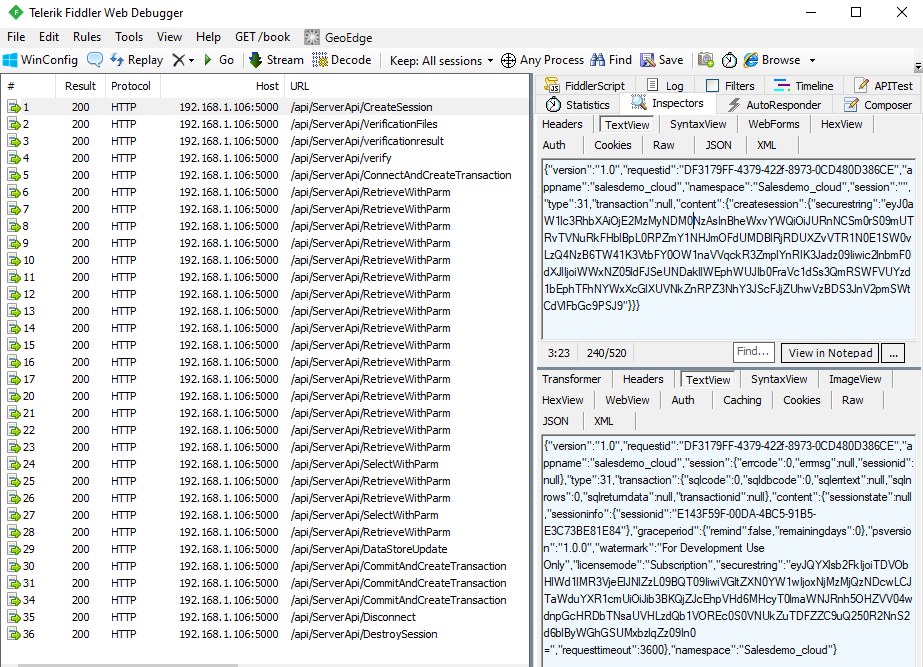This screenshot has width=923, height=667.
Task: Select the request Raw tab
Action: point(663,145)
